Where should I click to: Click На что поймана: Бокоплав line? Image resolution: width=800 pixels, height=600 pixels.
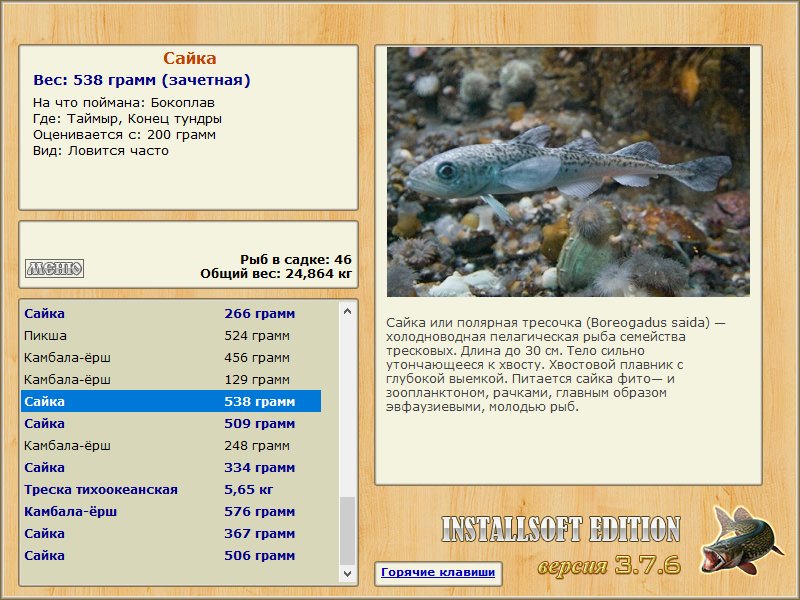[x=124, y=103]
